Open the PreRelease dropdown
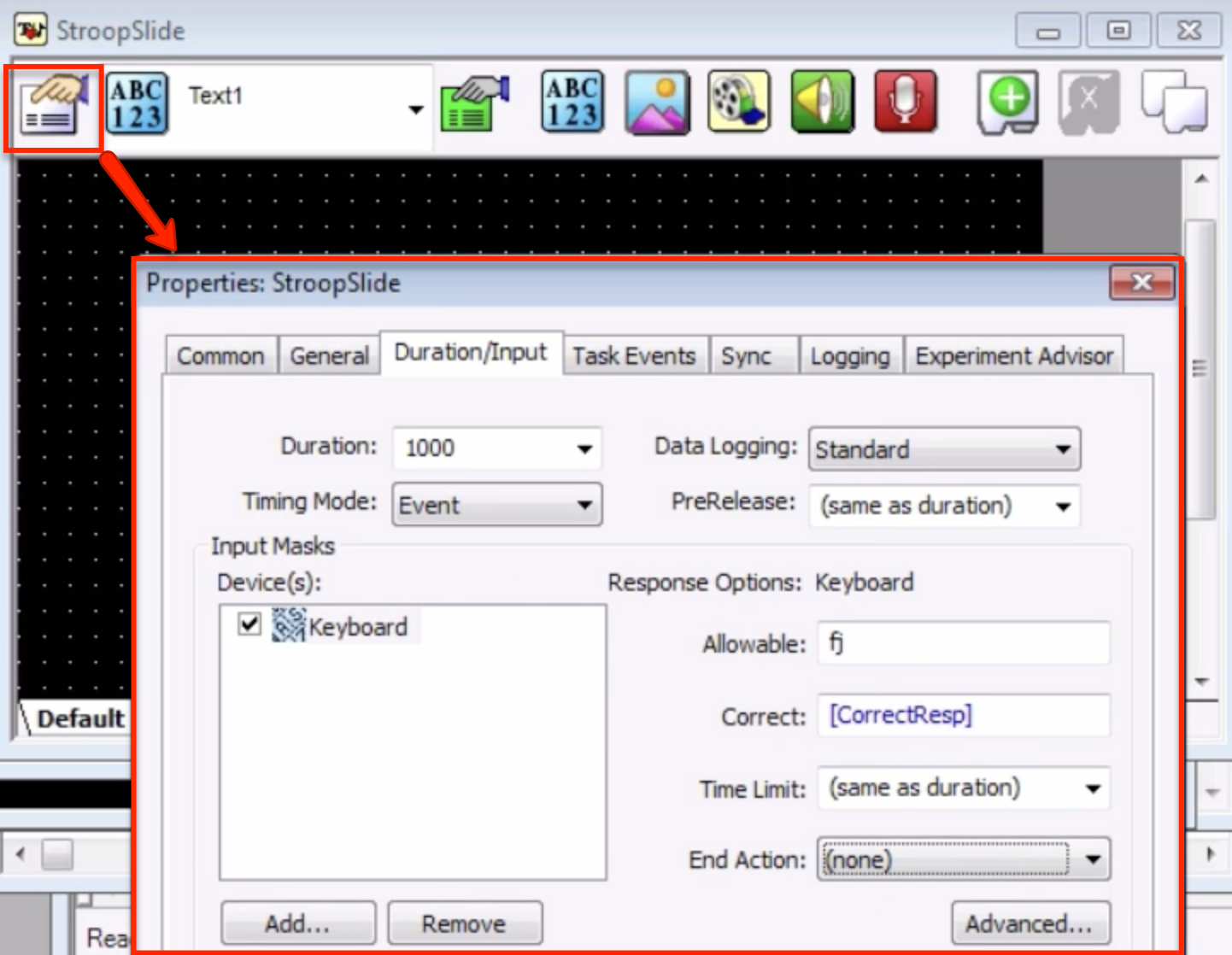This screenshot has height=955, width=1232. tap(1063, 506)
